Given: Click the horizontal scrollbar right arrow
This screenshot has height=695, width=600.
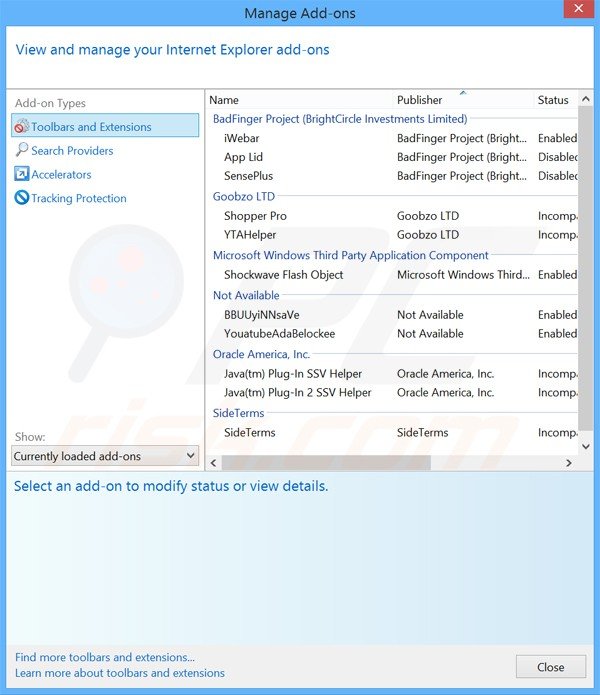Looking at the screenshot, I should point(569,463).
